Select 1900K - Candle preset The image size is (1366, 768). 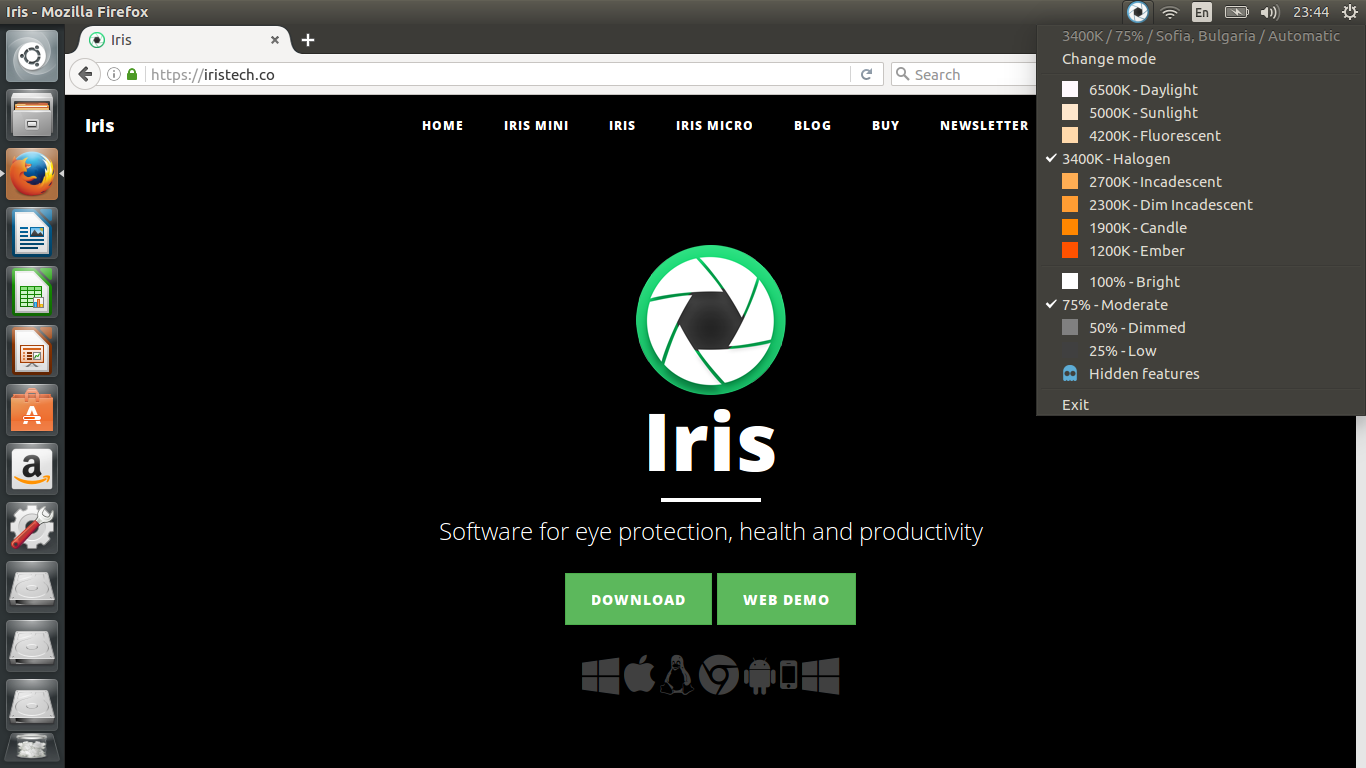[x=1201, y=228]
